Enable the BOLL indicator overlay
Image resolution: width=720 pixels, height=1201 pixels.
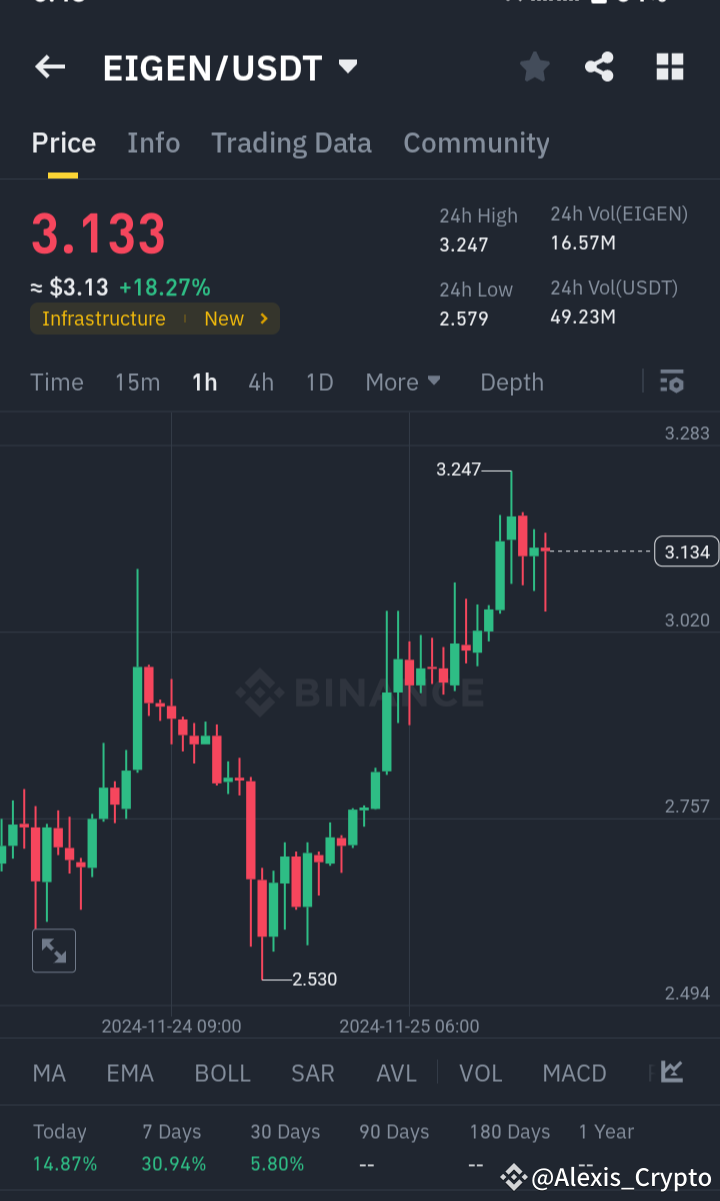tap(222, 1072)
